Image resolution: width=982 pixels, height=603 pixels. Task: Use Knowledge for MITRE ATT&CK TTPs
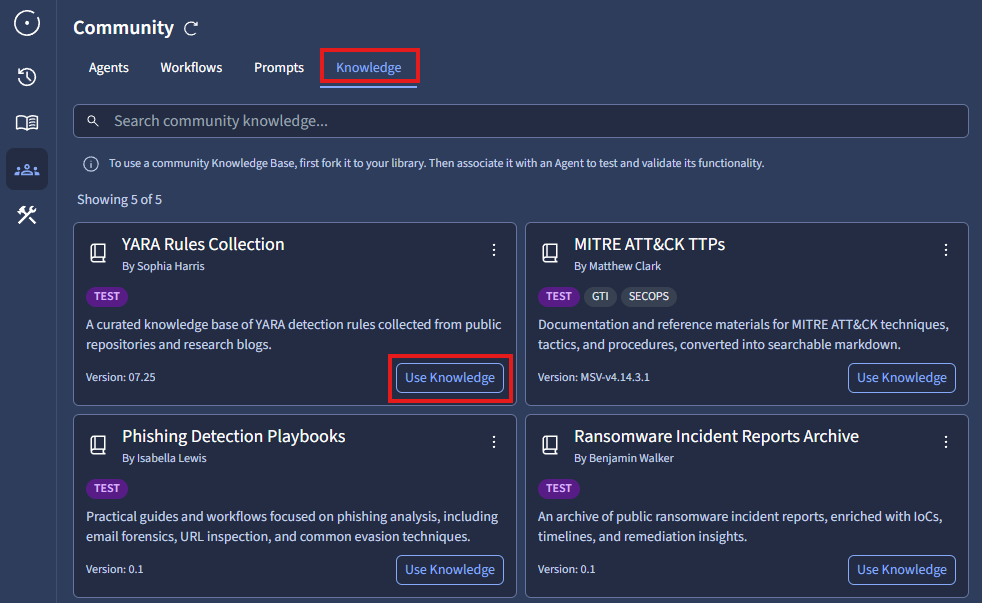point(901,378)
